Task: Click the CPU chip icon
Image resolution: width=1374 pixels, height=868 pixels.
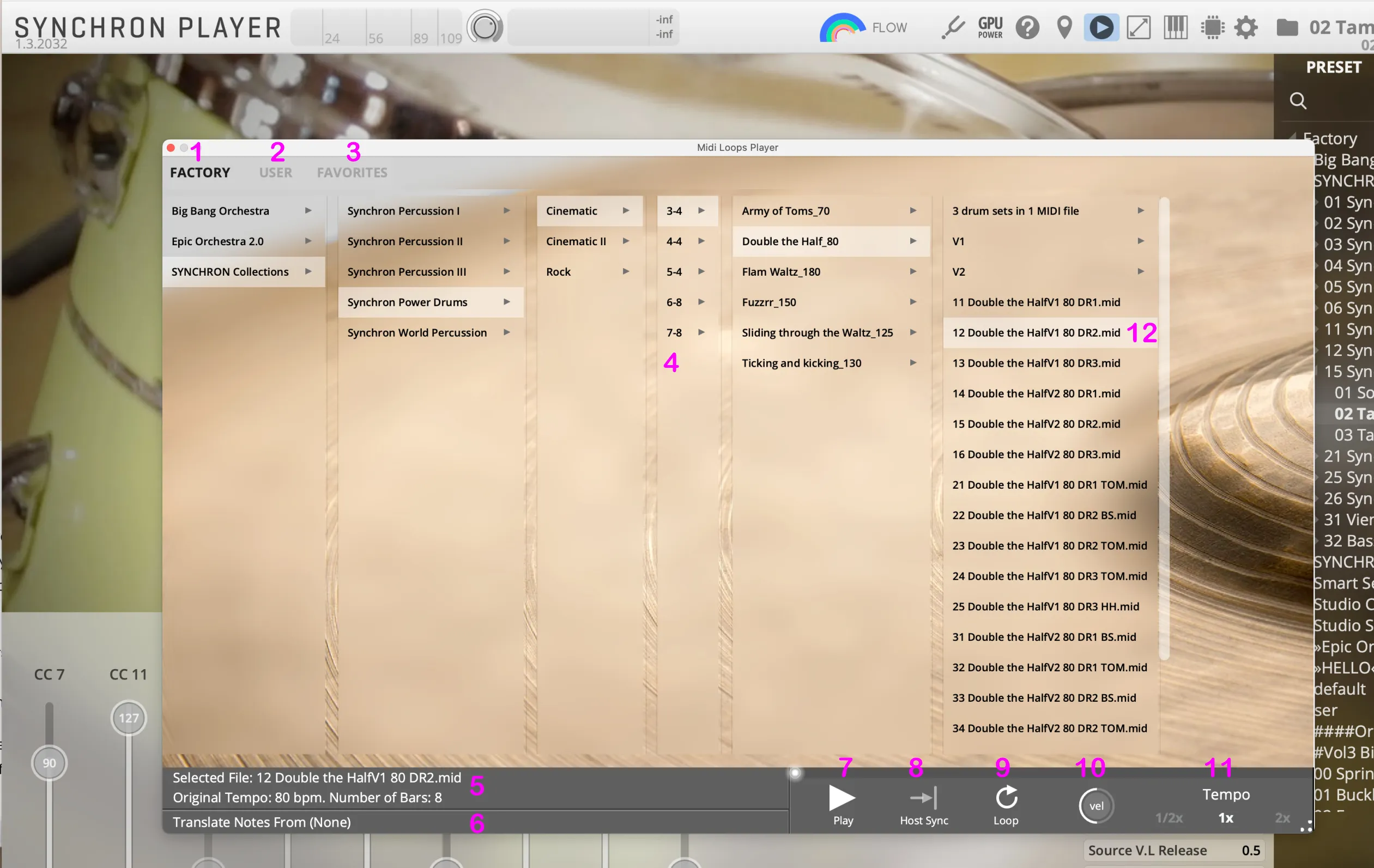Action: (1213, 27)
